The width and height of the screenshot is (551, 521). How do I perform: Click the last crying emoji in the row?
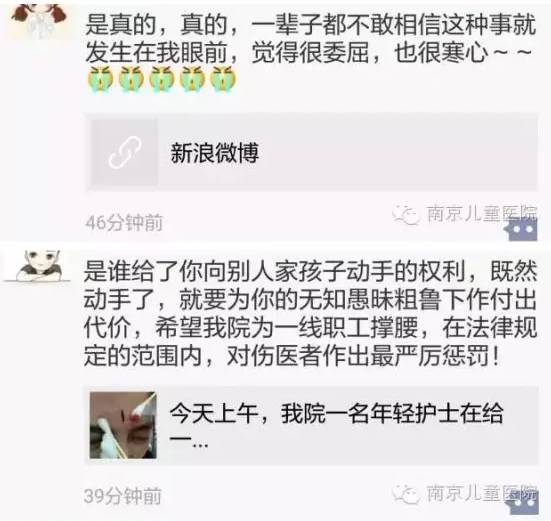point(223,78)
